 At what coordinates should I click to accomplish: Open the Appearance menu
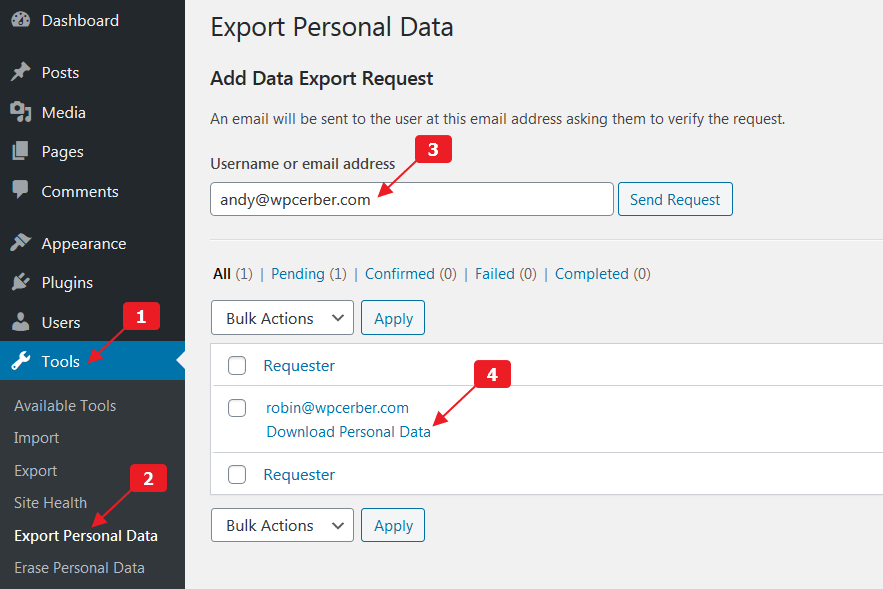84,244
